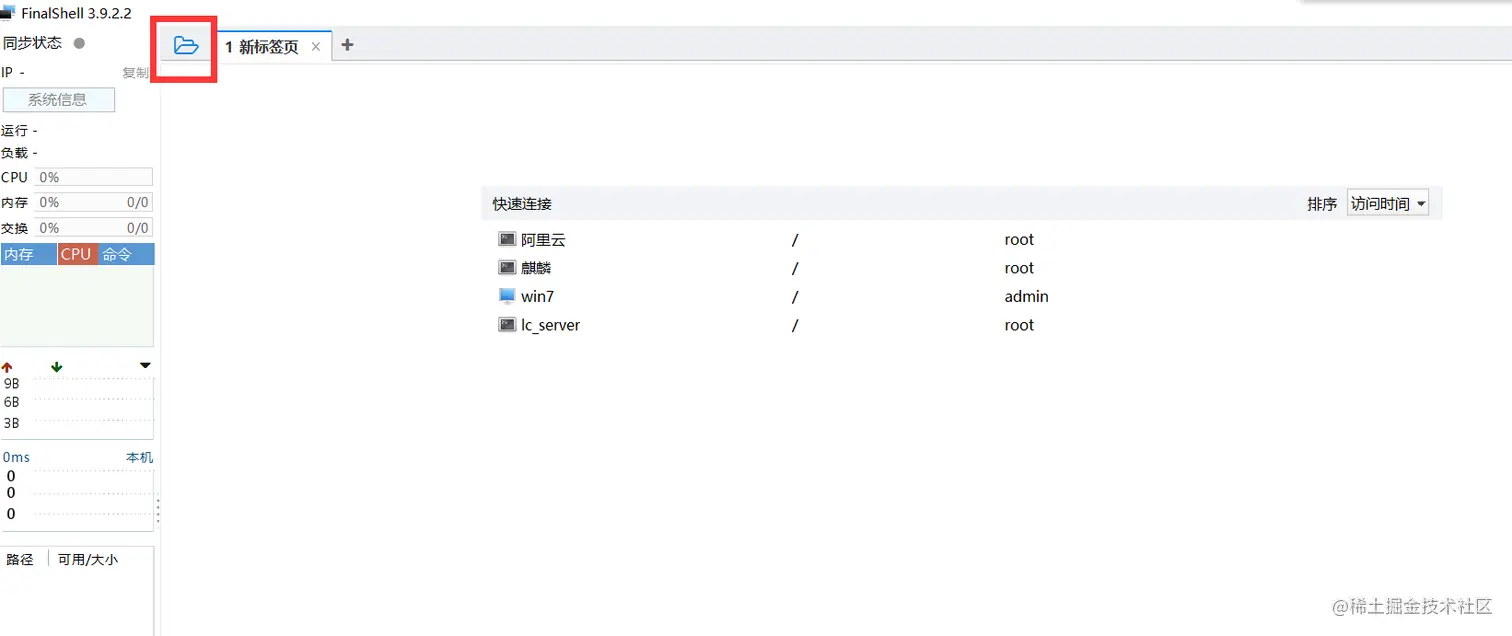Open the 访问时间 sort dropdown

[x=1388, y=204]
